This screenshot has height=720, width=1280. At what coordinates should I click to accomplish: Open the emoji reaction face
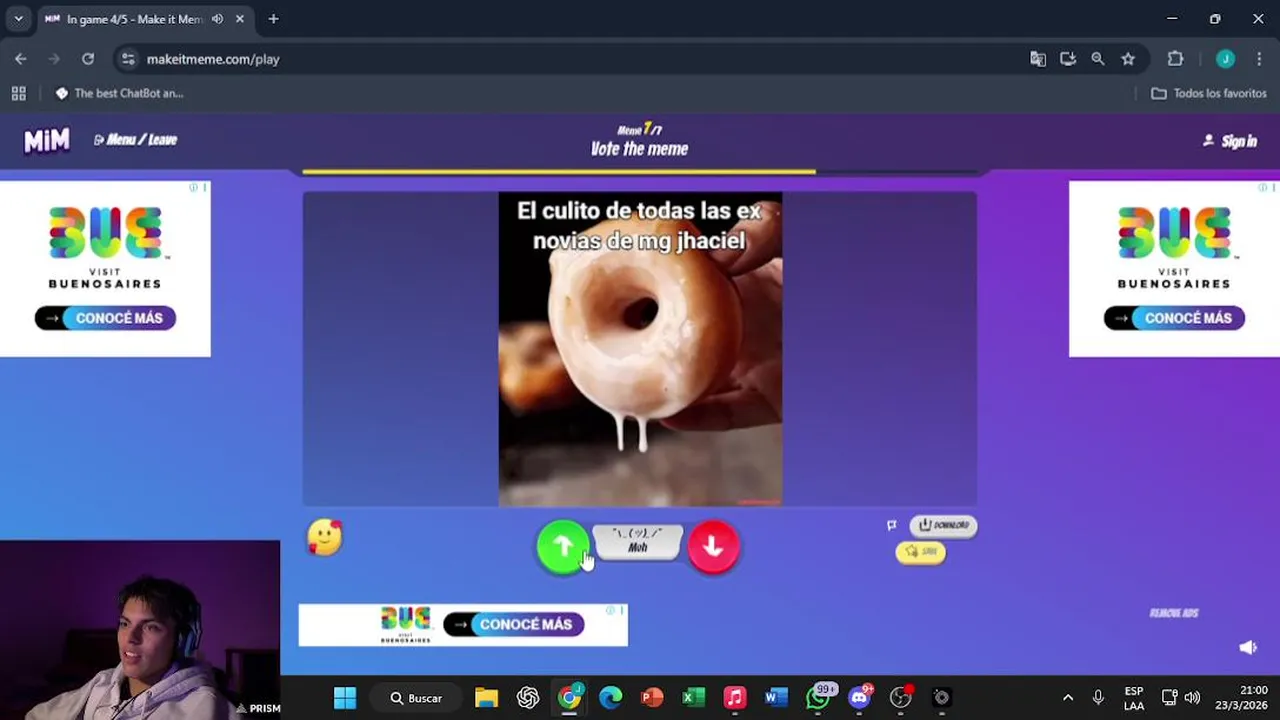(x=324, y=538)
